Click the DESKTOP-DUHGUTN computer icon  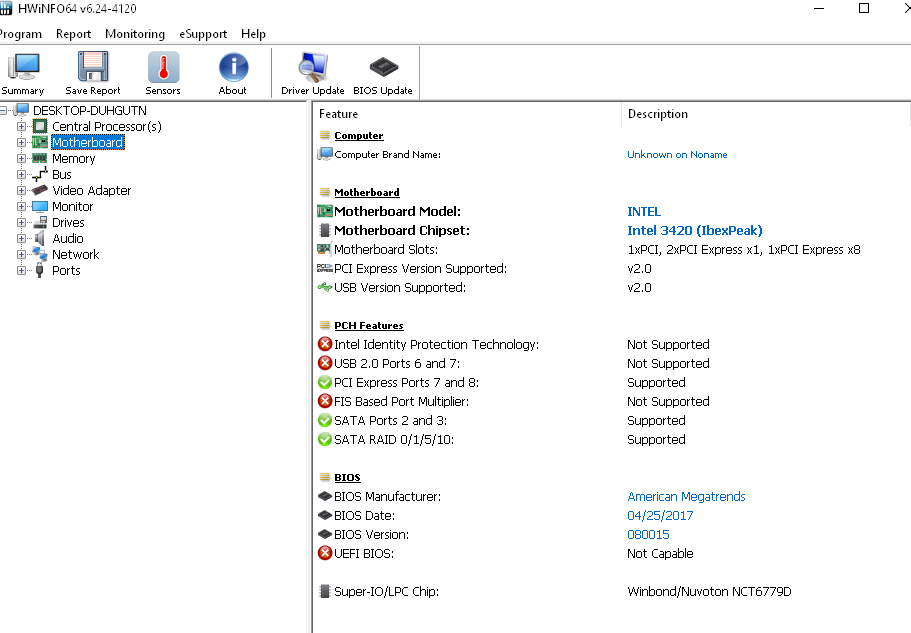(21, 110)
